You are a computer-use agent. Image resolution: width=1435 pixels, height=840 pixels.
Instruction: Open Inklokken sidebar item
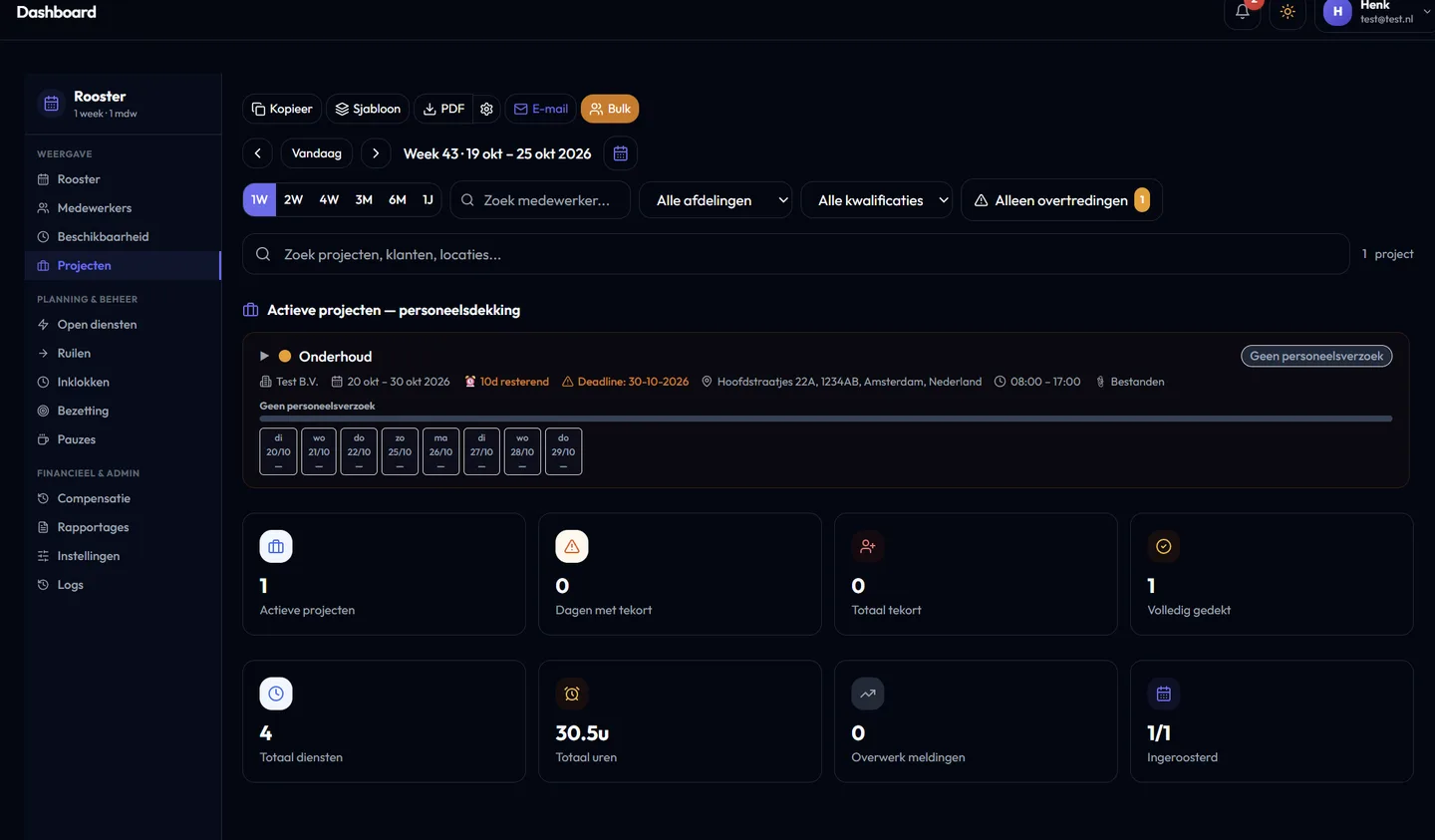pos(123,383)
